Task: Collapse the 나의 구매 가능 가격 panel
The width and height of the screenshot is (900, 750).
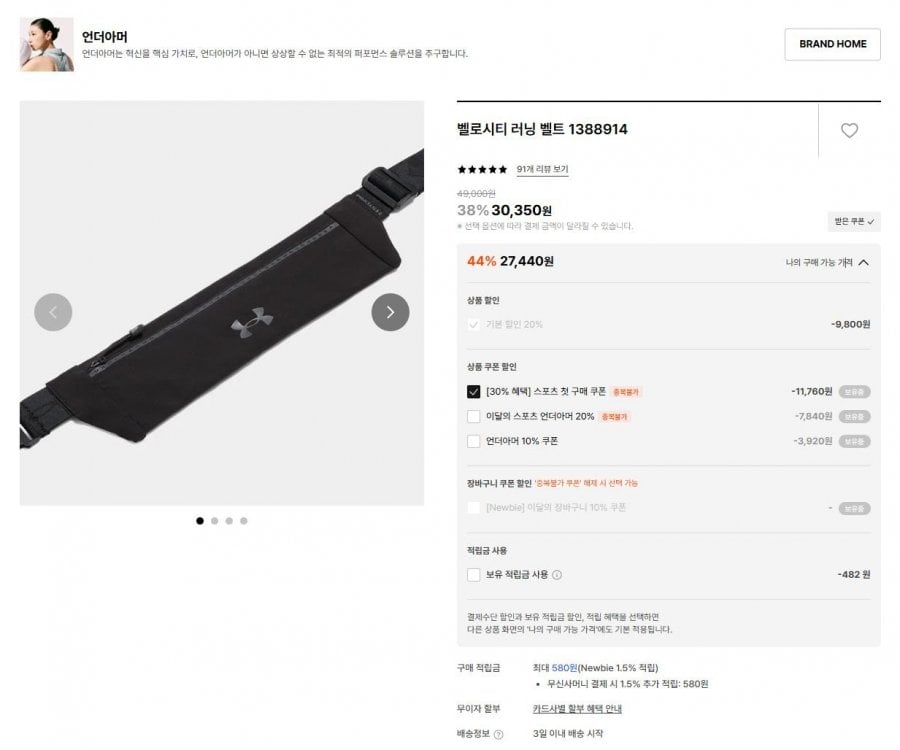Action: point(827,262)
